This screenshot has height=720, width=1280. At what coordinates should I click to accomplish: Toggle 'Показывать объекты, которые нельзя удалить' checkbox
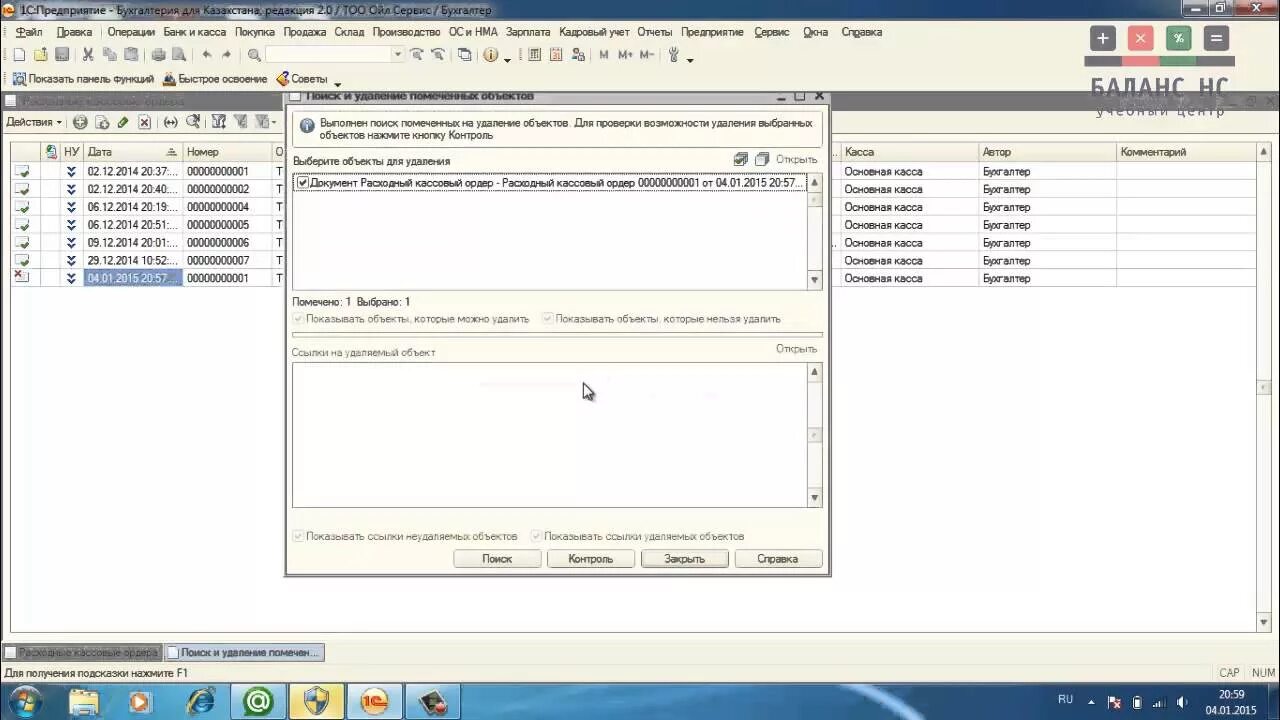547,319
